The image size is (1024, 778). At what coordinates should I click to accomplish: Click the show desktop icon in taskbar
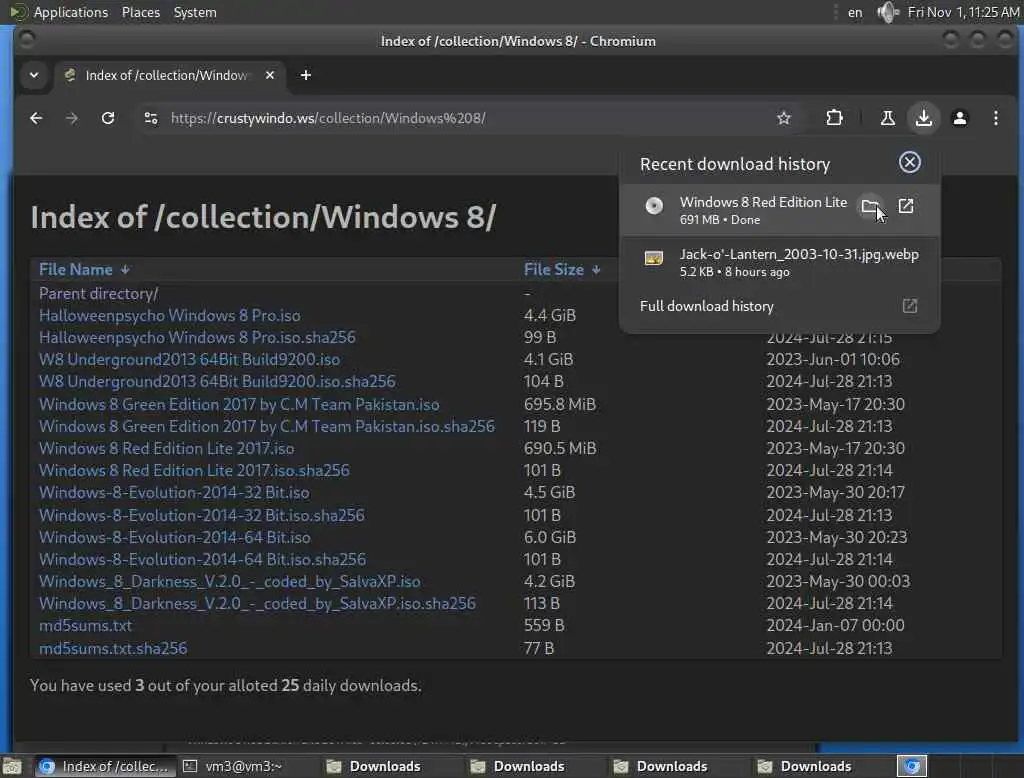pos(12,766)
